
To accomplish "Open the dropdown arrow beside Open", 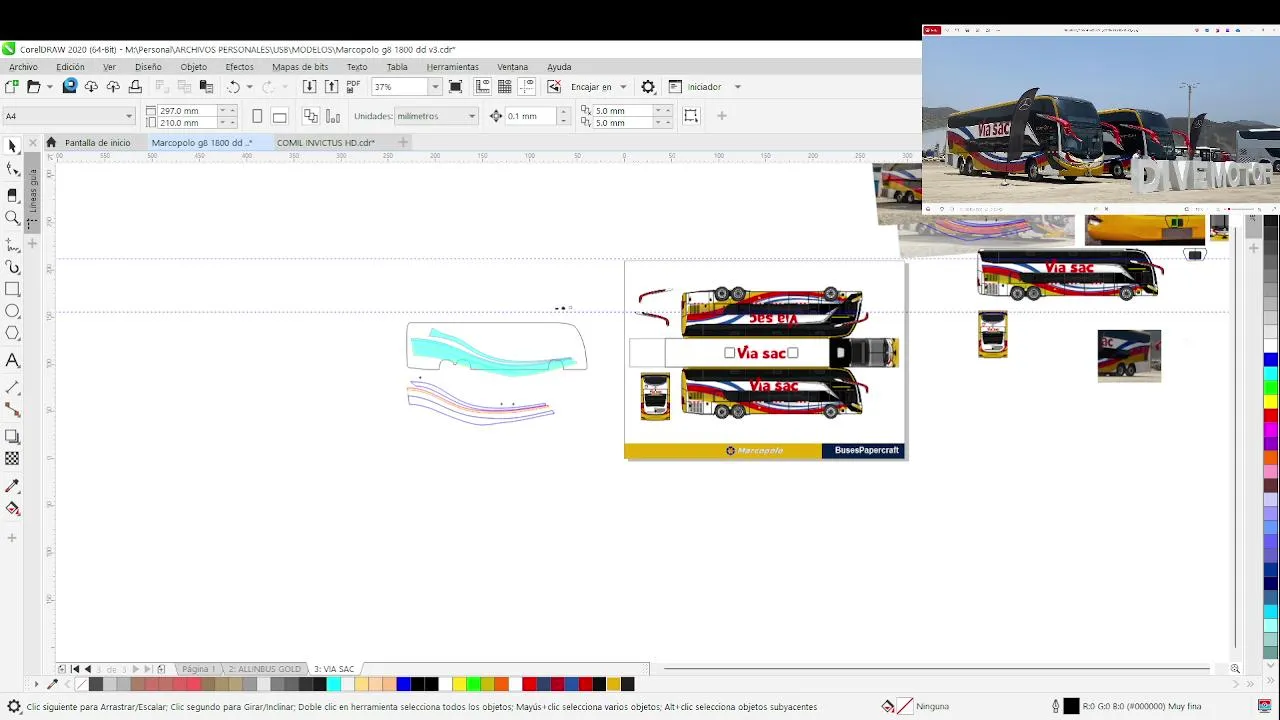I will (x=49, y=87).
